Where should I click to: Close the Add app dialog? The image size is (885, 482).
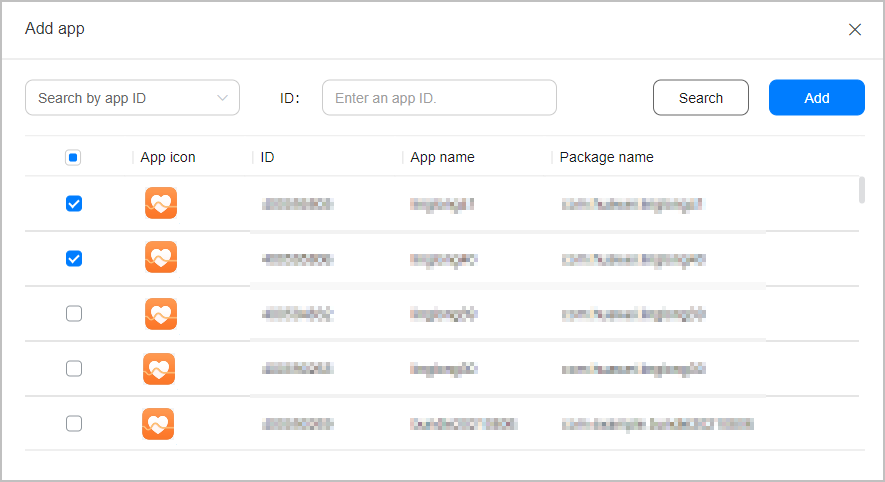point(855,29)
